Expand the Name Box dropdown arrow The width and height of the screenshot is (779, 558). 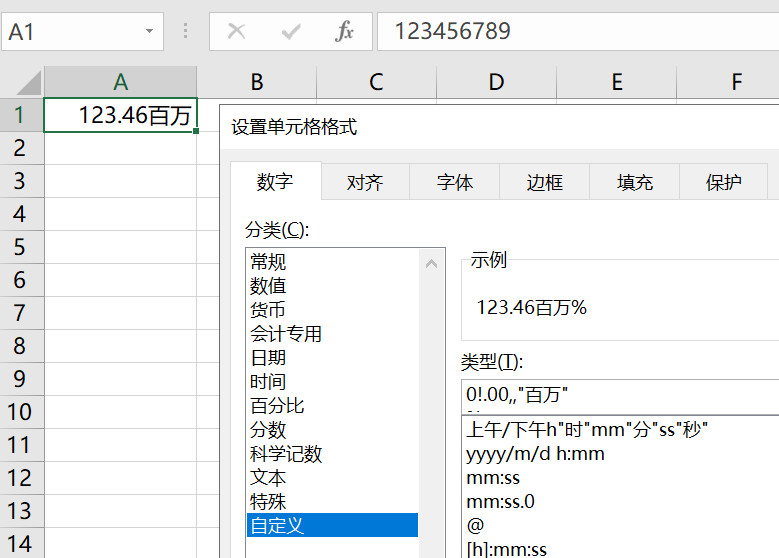[149, 31]
